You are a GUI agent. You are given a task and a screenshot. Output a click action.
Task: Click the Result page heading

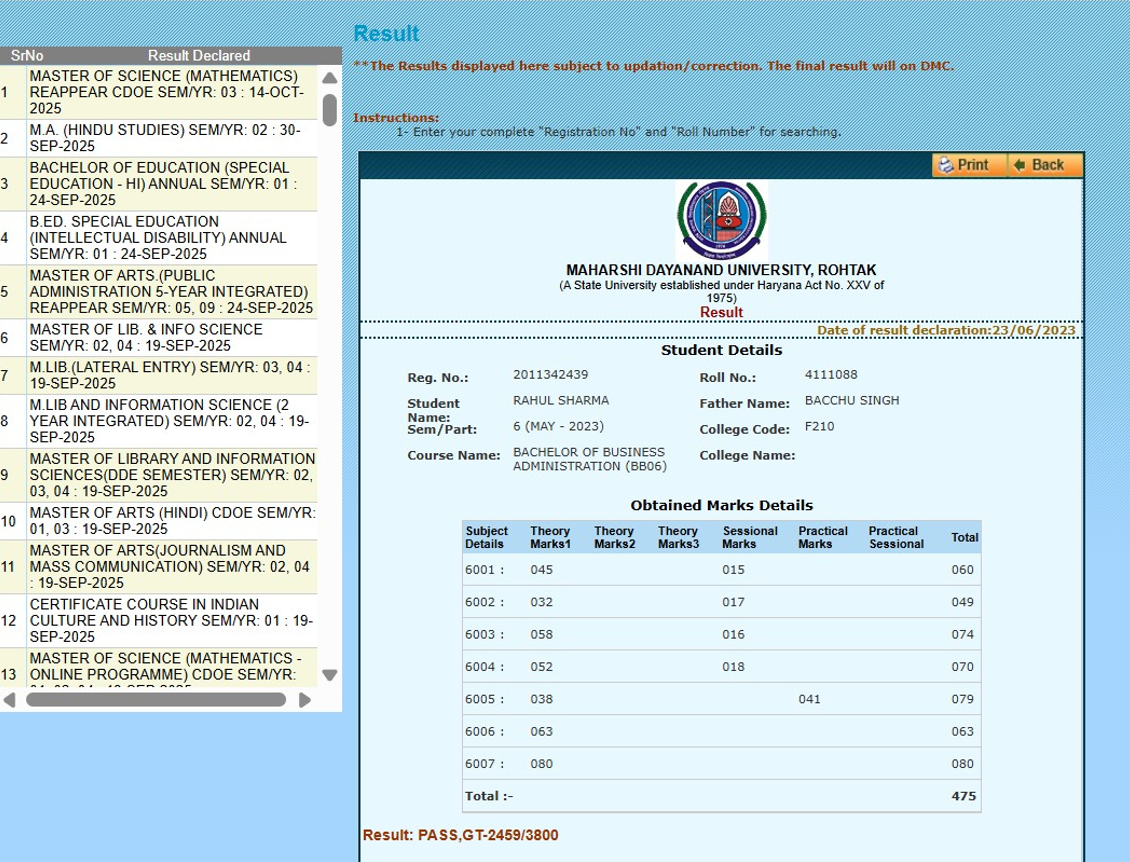pos(386,34)
